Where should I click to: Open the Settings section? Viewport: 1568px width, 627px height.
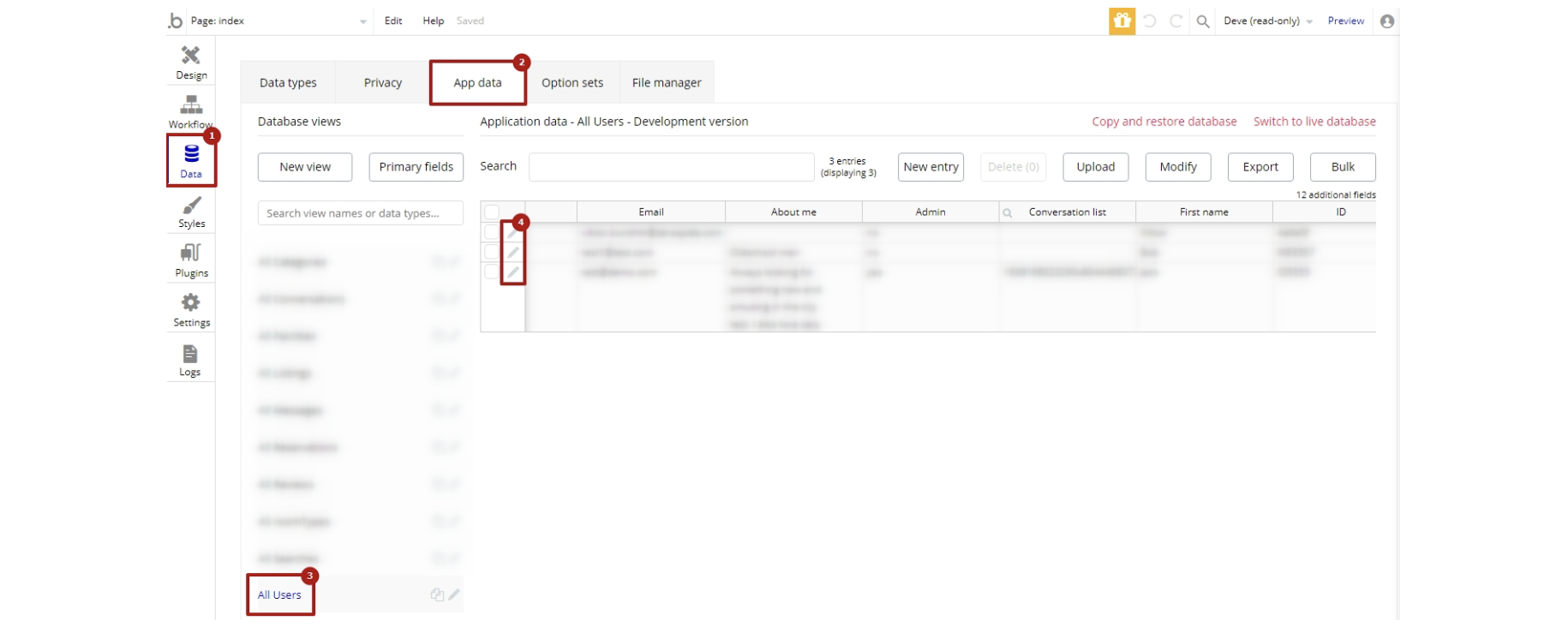click(x=191, y=311)
